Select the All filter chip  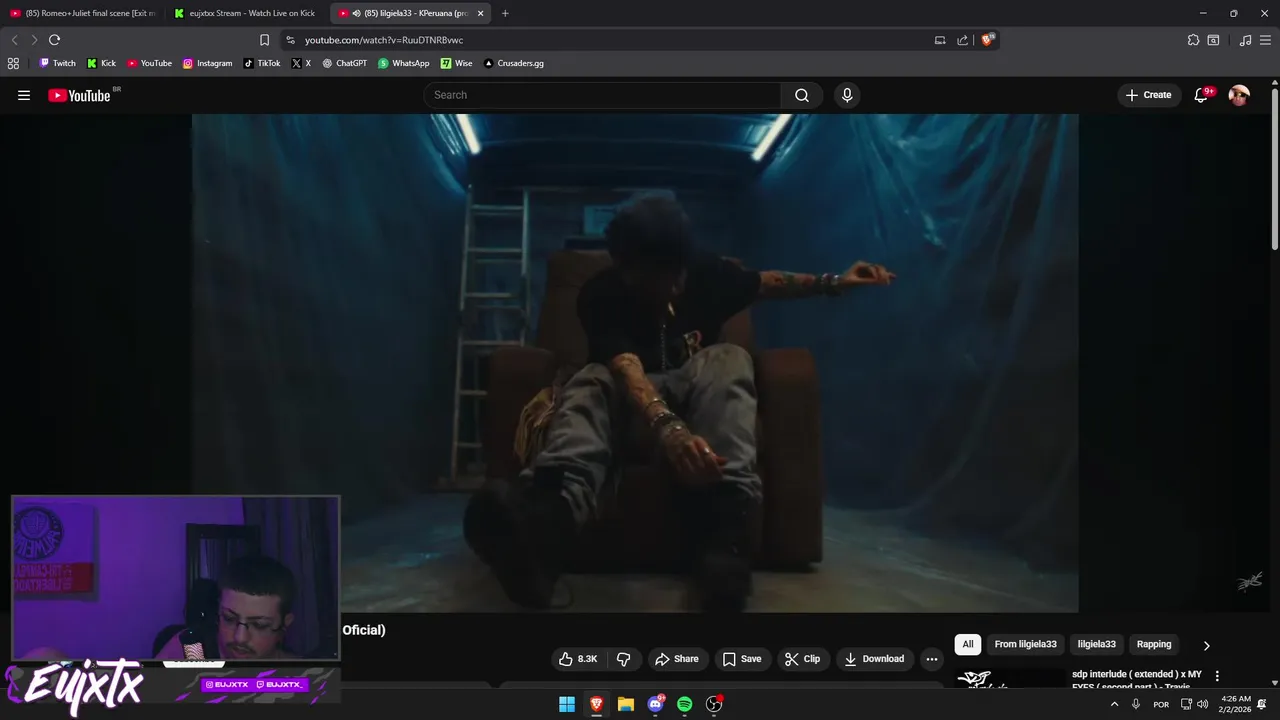(968, 644)
